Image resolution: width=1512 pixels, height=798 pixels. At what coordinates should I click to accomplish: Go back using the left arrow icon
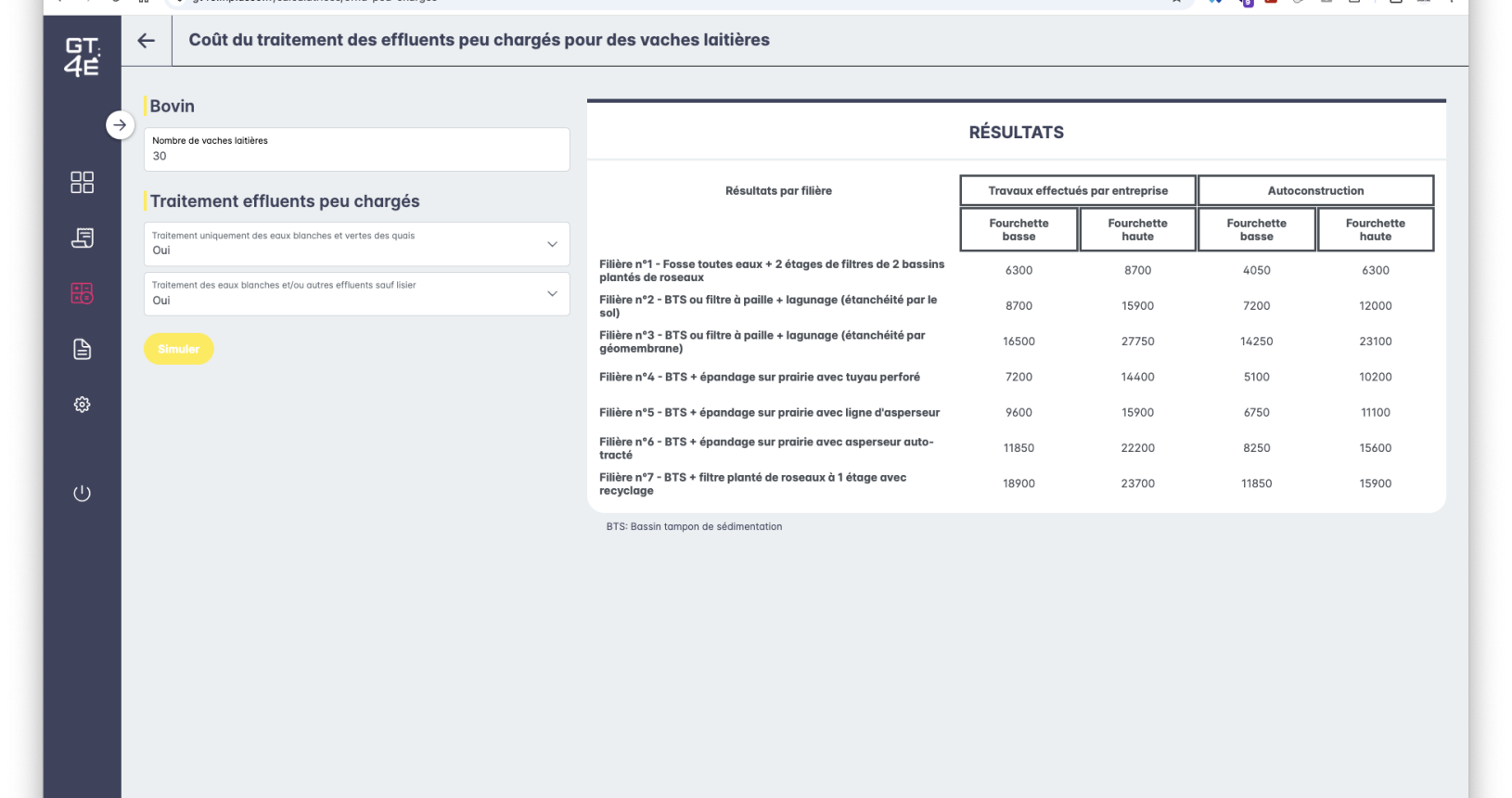click(147, 40)
